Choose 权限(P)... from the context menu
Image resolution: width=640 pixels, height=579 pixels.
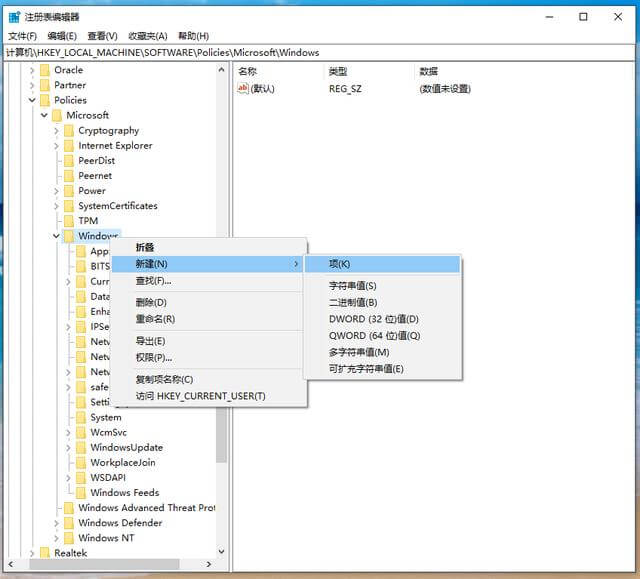click(154, 357)
